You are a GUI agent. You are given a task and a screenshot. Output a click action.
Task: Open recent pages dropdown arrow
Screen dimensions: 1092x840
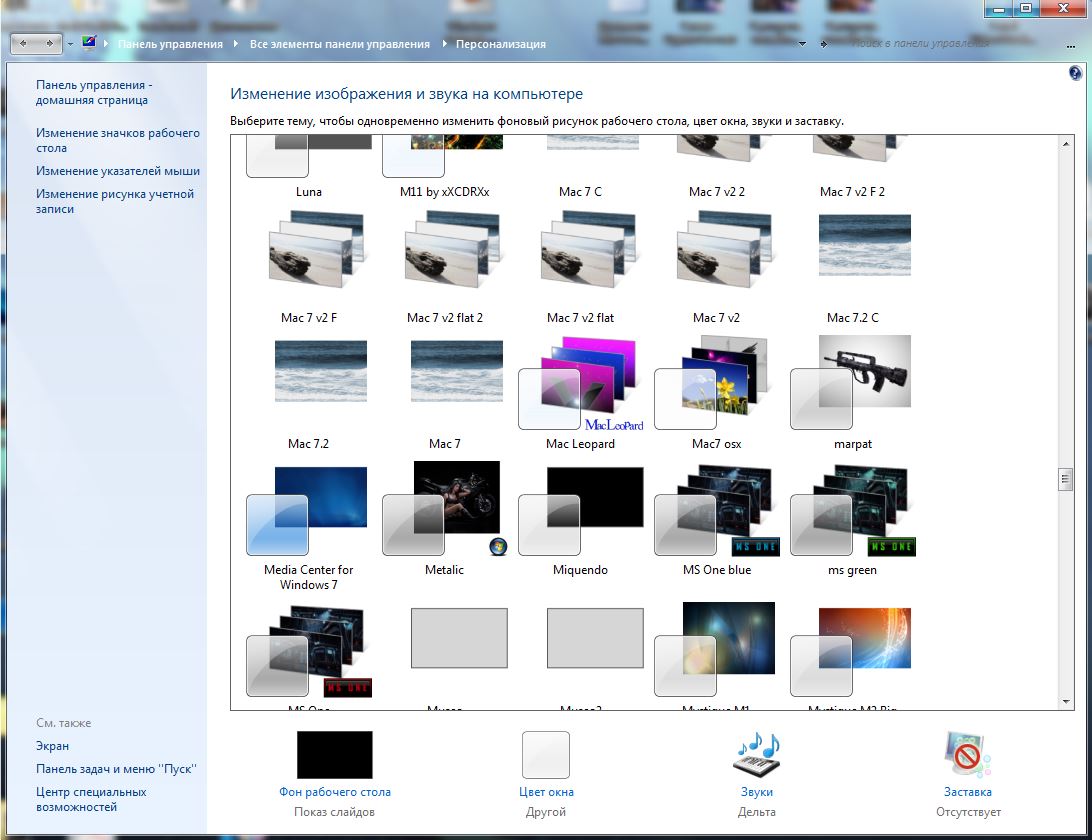70,44
